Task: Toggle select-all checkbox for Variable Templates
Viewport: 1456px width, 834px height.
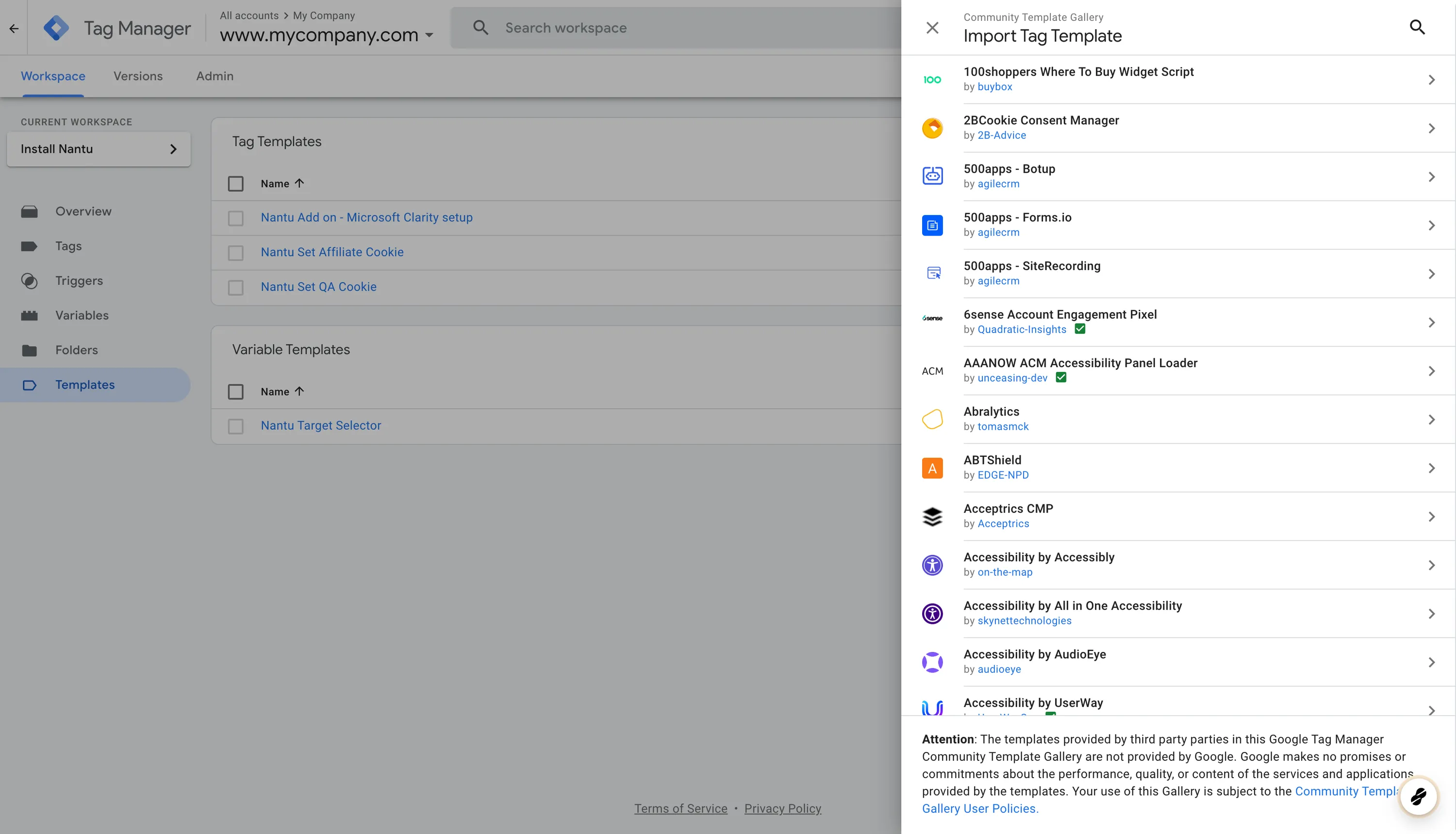Action: (235, 392)
